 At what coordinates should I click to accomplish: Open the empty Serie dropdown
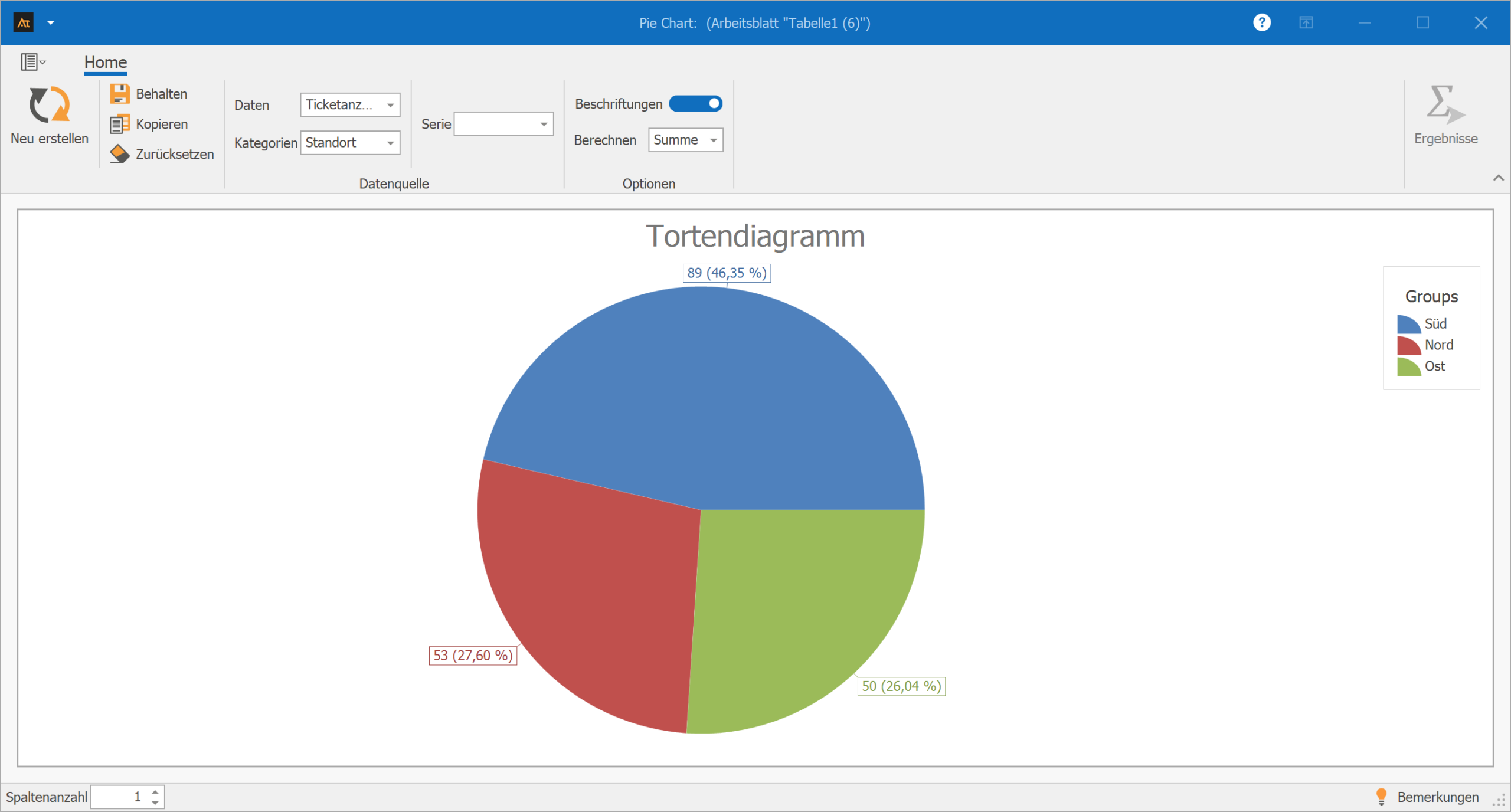tap(543, 124)
